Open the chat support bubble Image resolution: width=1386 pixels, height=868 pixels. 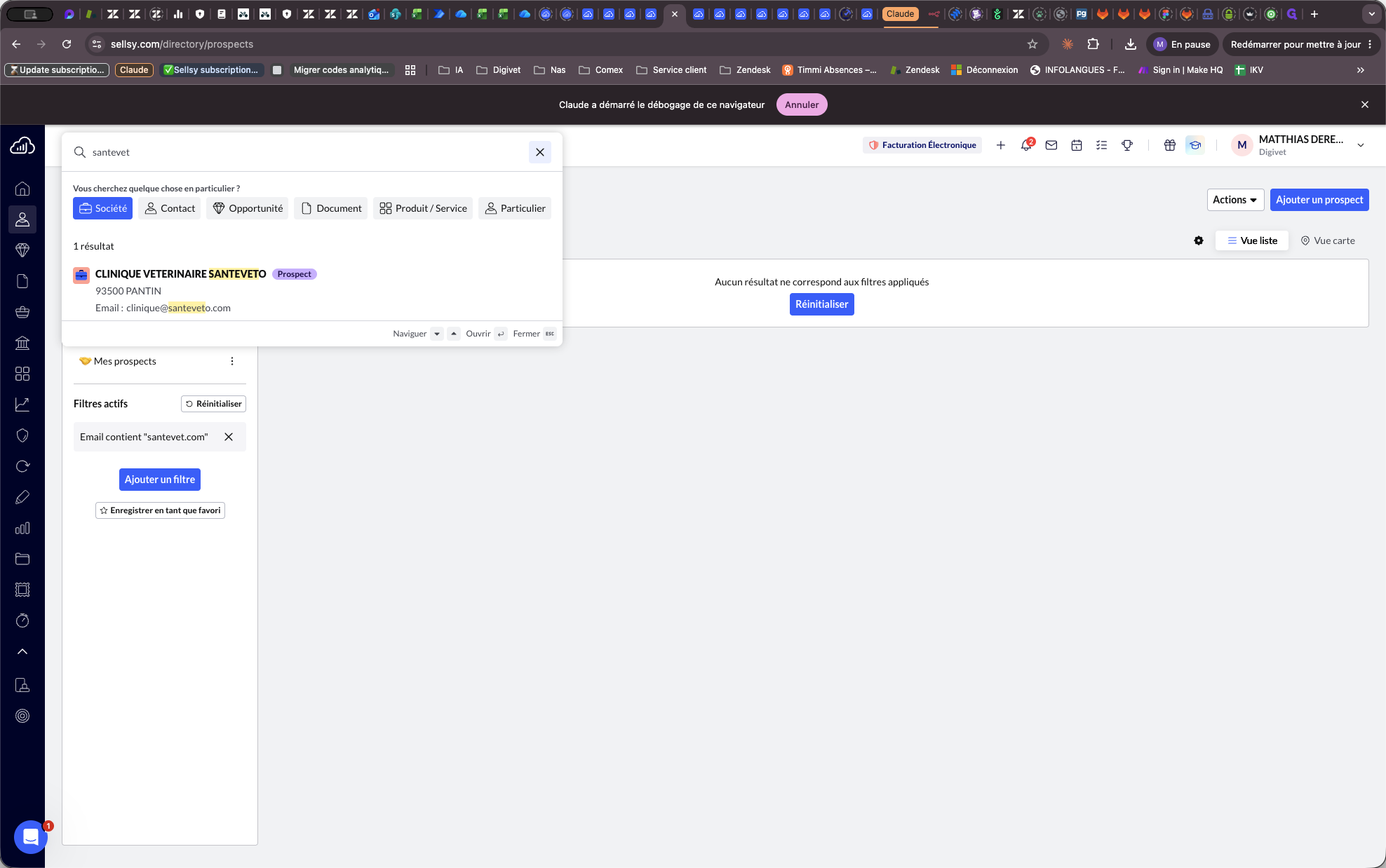coord(31,836)
